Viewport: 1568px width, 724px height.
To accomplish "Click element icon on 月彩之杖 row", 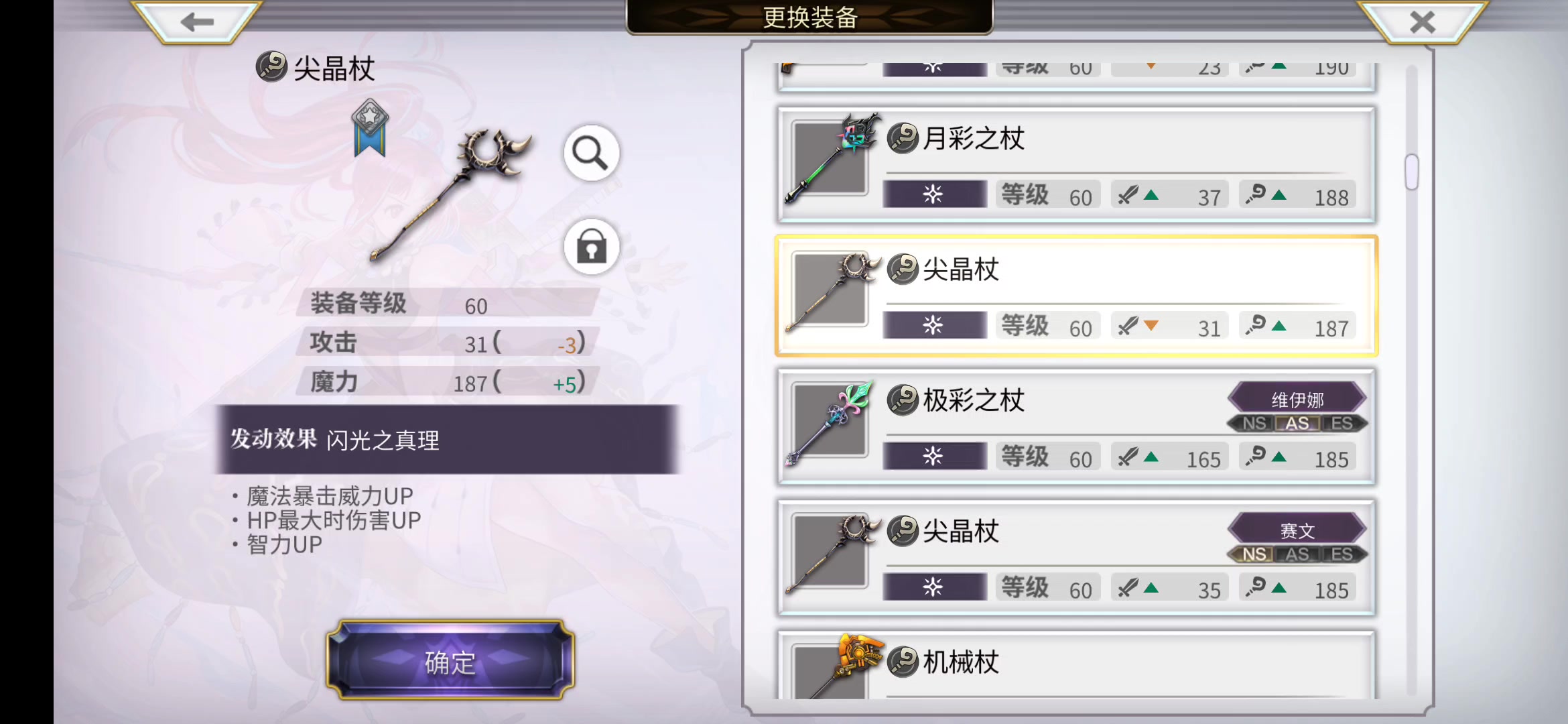I will pyautogui.click(x=934, y=194).
